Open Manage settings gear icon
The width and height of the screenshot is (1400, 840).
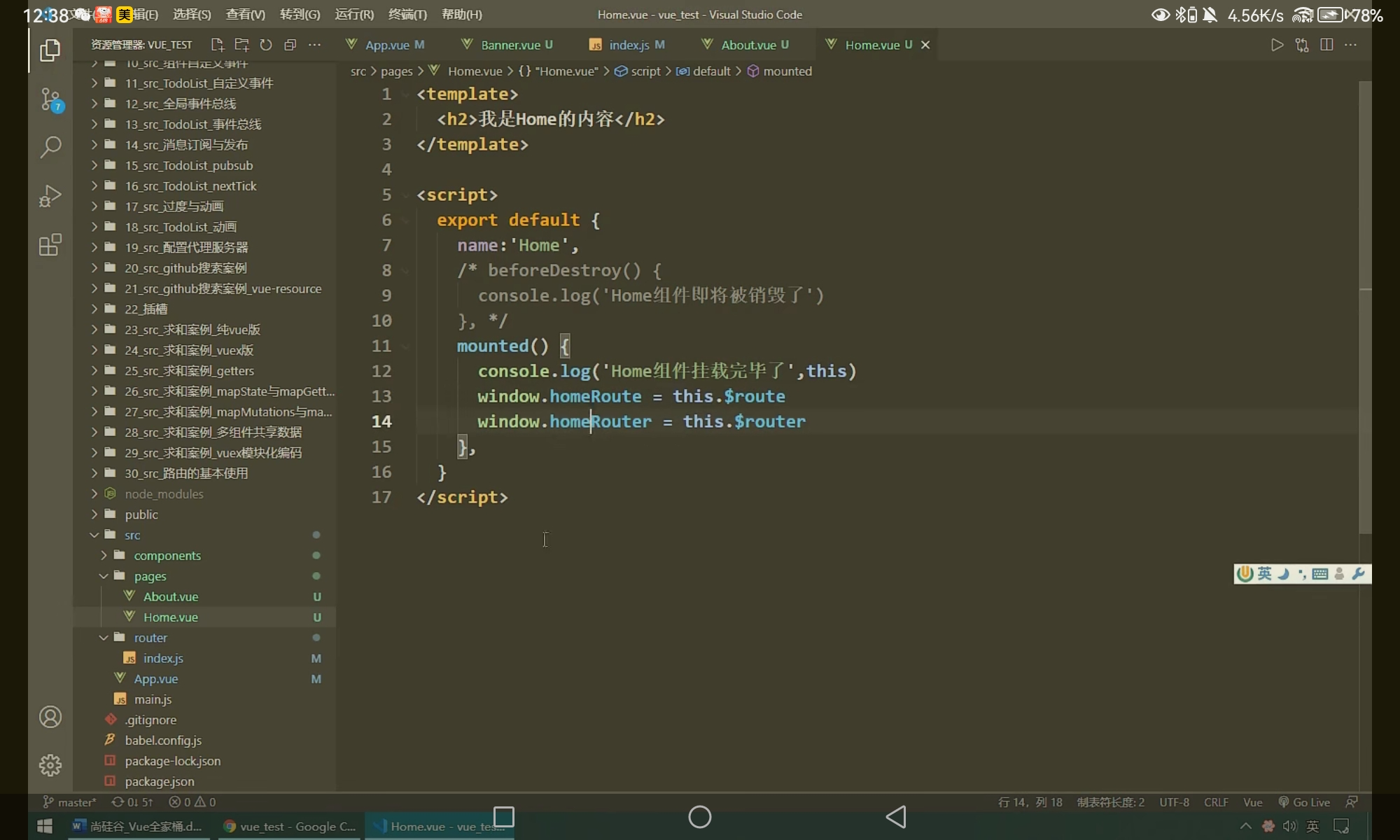pos(50,765)
